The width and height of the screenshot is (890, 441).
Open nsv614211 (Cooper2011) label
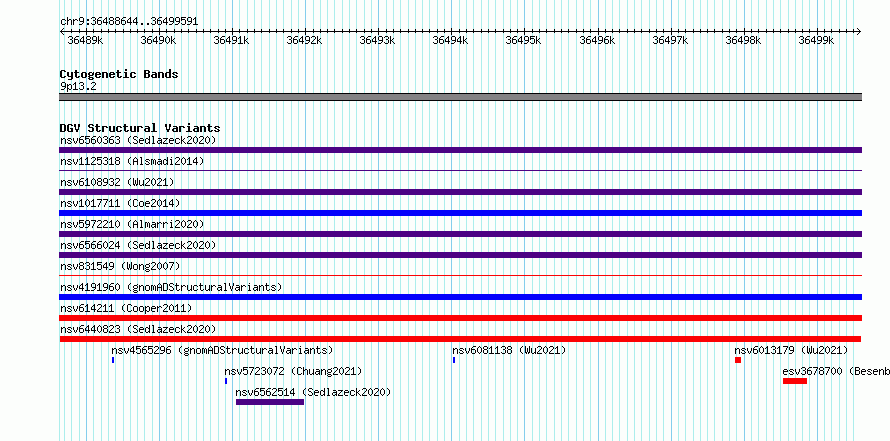click(x=126, y=308)
